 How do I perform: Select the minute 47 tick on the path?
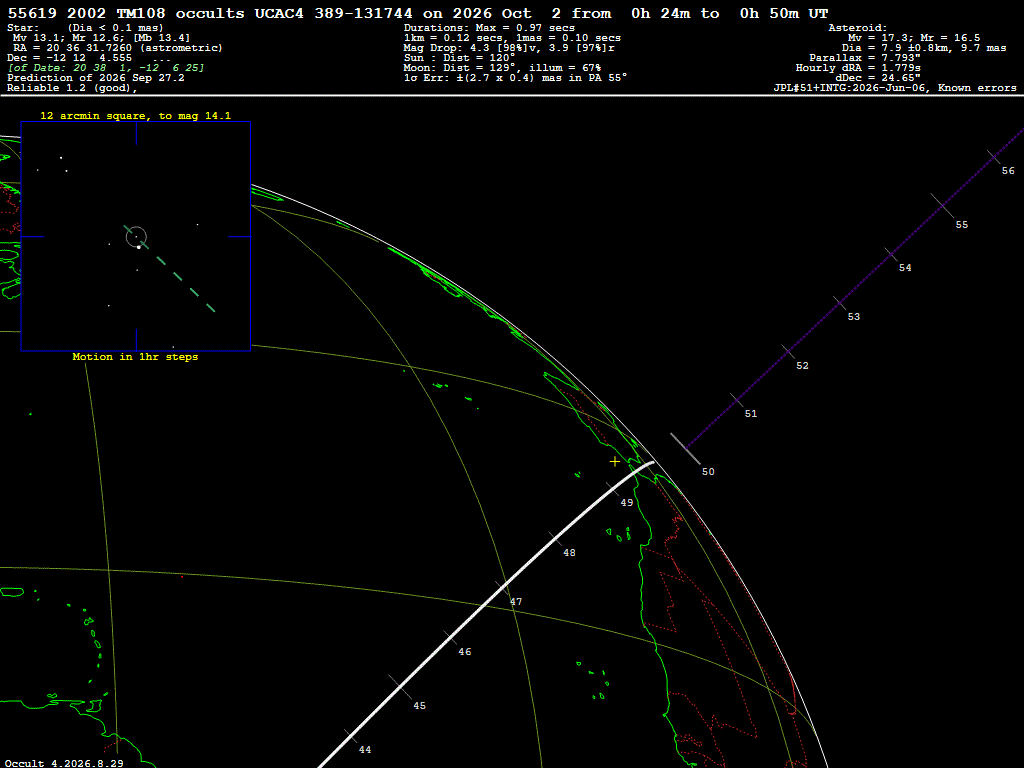502,588
